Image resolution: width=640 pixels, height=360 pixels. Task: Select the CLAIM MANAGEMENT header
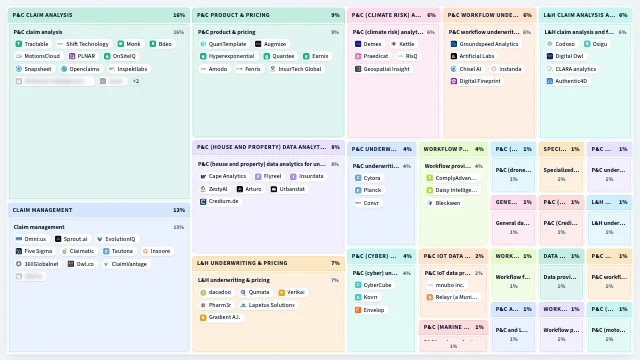coord(99,210)
